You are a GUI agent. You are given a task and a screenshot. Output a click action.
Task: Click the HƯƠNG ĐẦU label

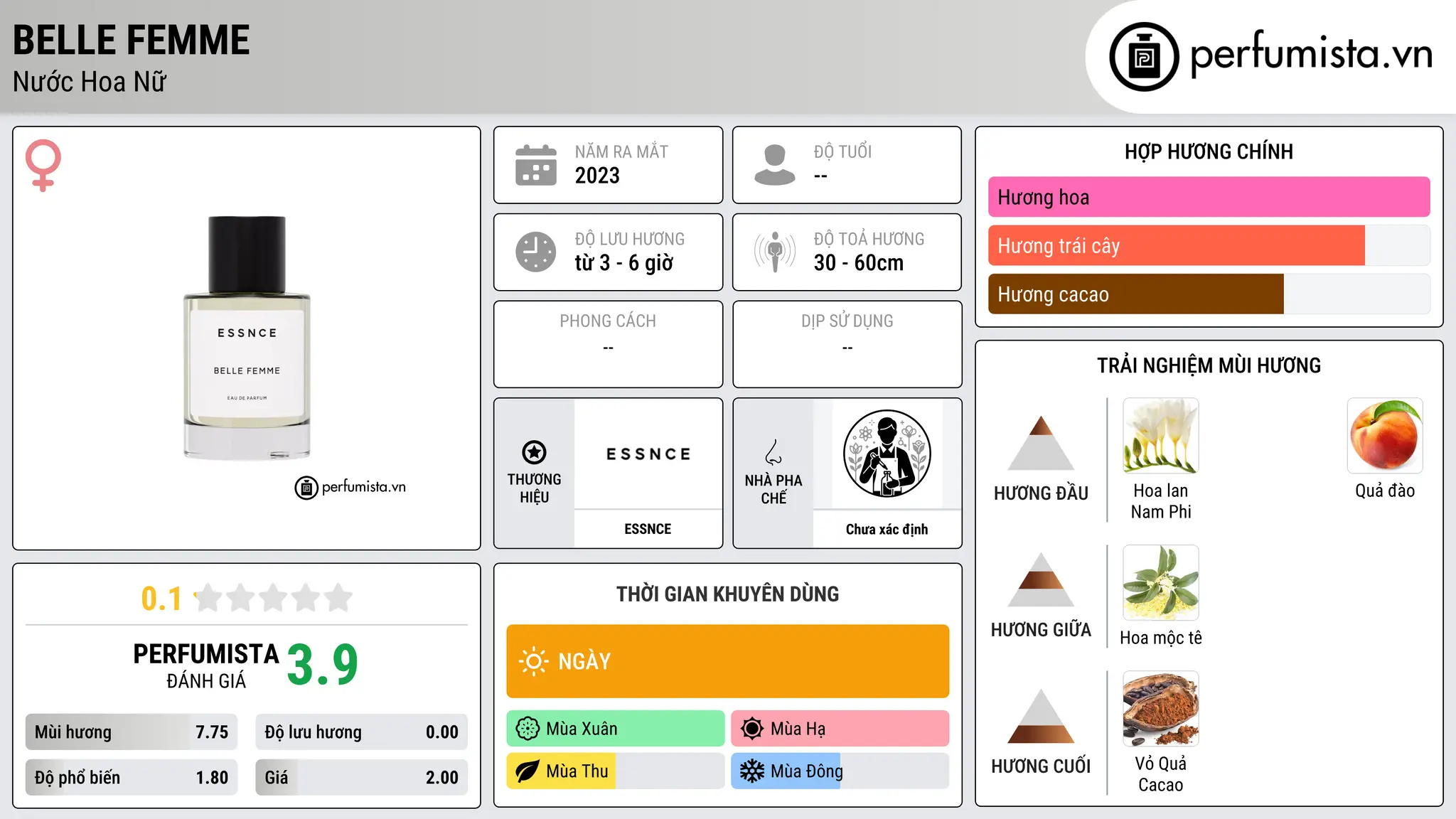tap(1041, 493)
